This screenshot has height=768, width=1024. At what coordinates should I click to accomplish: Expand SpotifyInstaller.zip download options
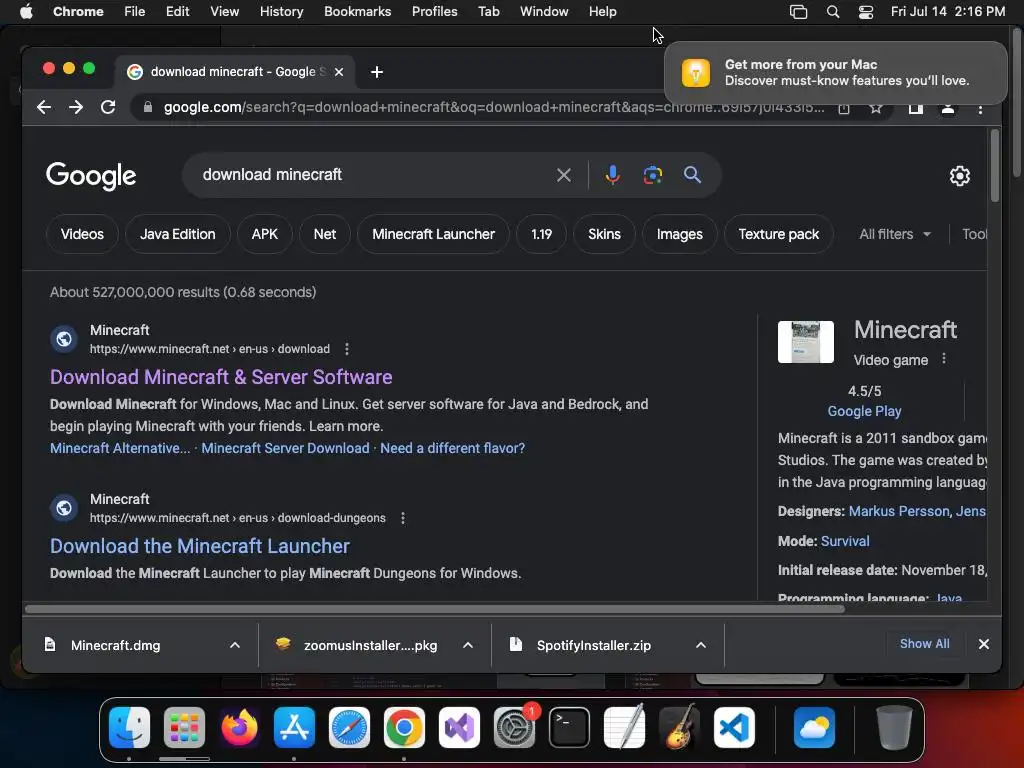point(701,645)
